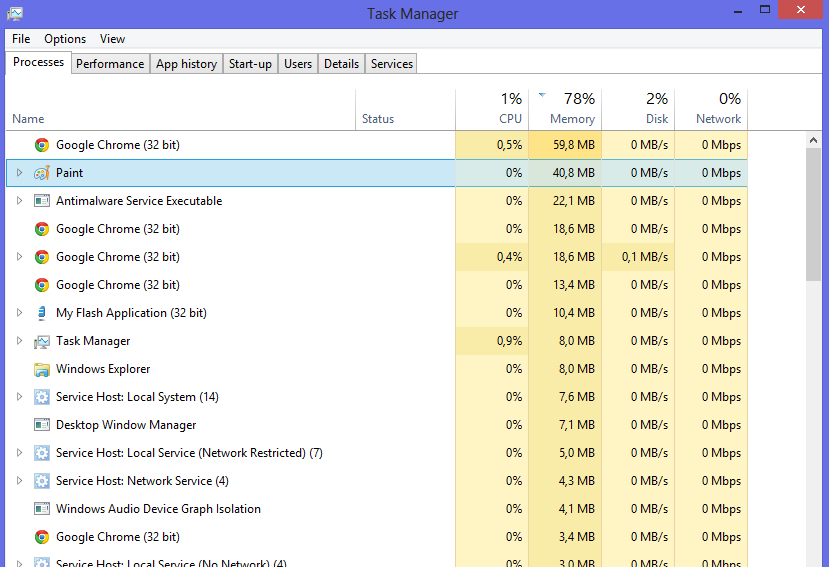829x567 pixels.
Task: Click the Antimalware Service Executable icon
Action: (x=41, y=201)
